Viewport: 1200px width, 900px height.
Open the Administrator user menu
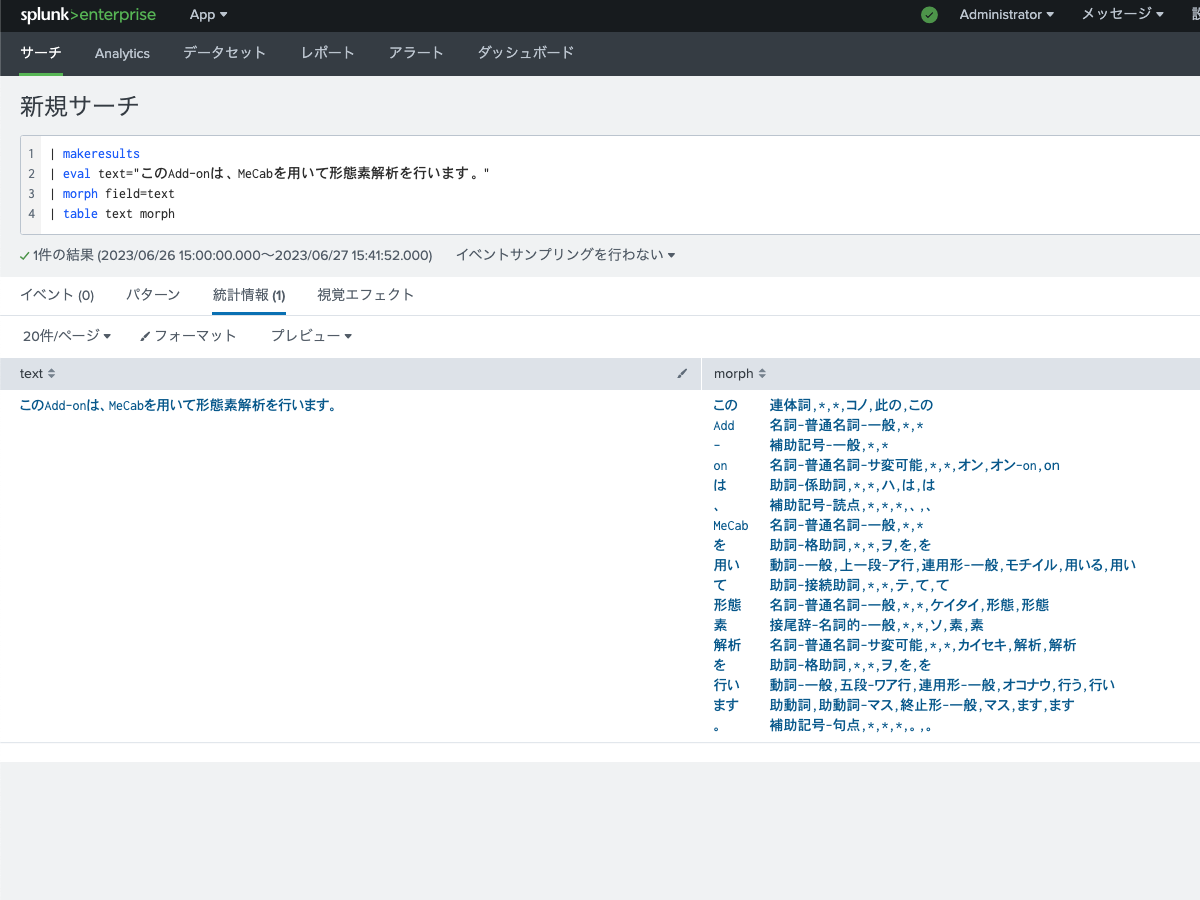[x=1007, y=15]
